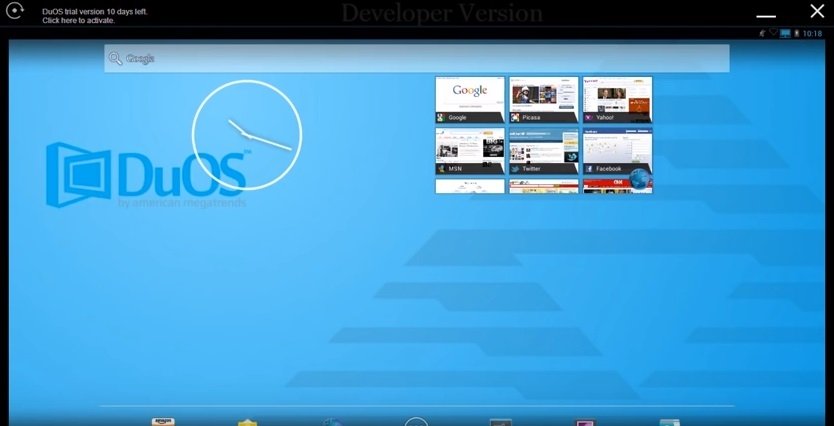Open the Picasa bookmark thumbnail
834x426 pixels.
(x=544, y=99)
